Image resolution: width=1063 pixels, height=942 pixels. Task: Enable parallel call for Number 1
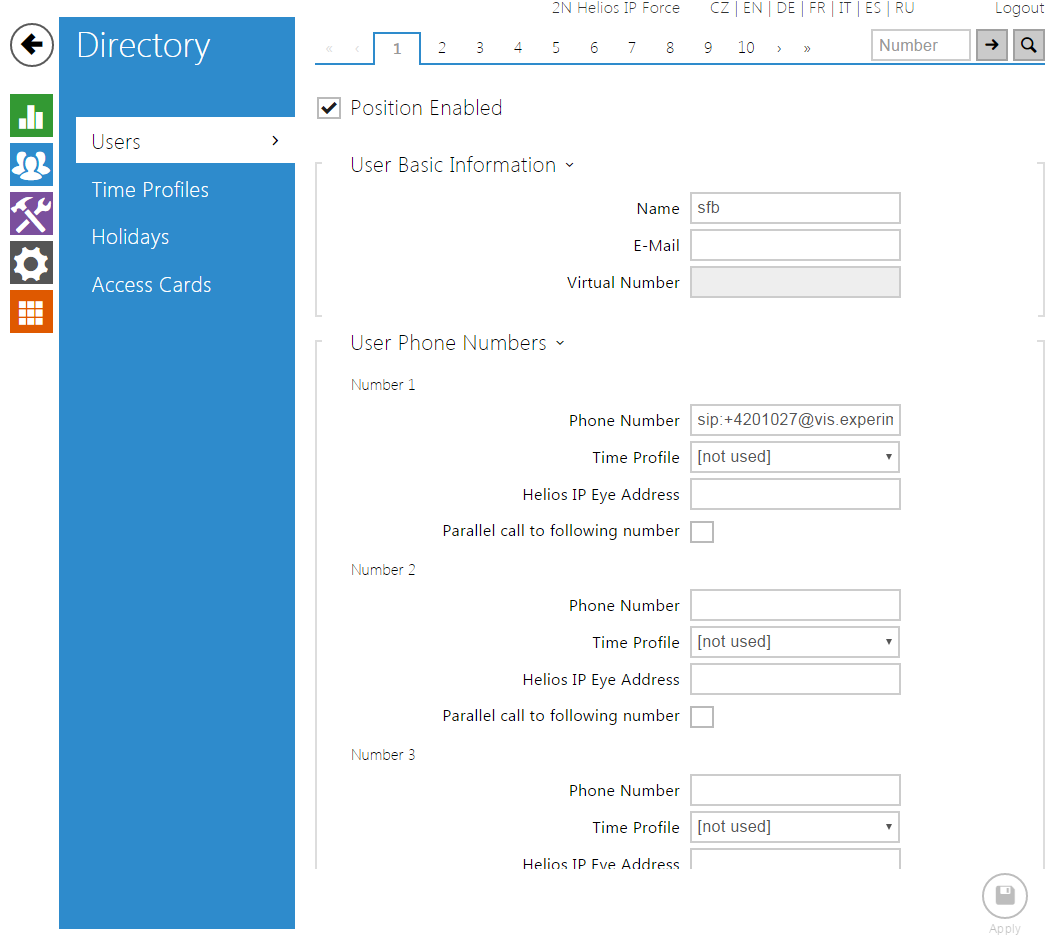pyautogui.click(x=702, y=532)
